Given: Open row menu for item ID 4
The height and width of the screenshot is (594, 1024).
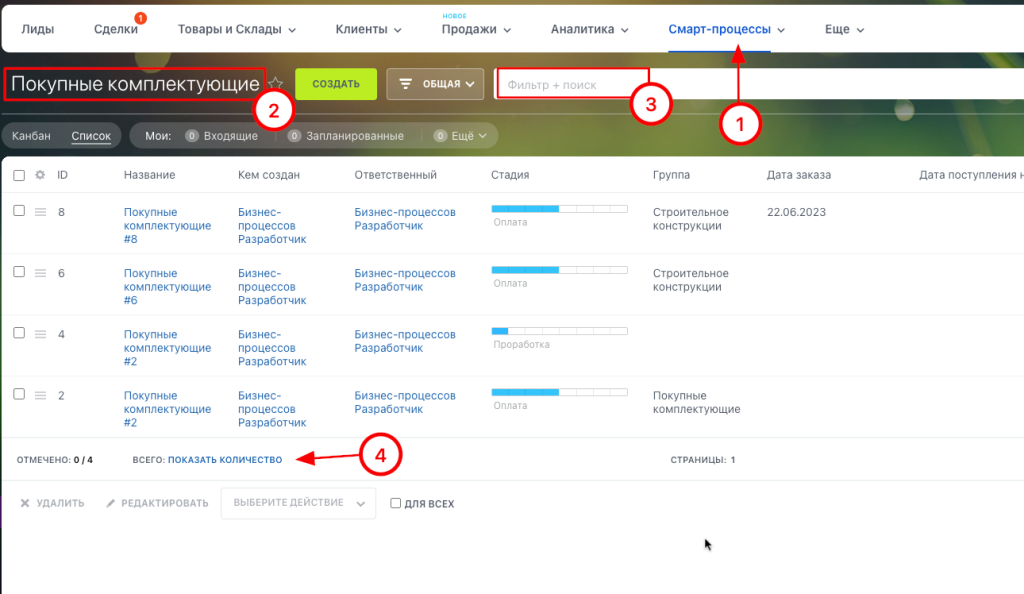Looking at the screenshot, I should [41, 334].
